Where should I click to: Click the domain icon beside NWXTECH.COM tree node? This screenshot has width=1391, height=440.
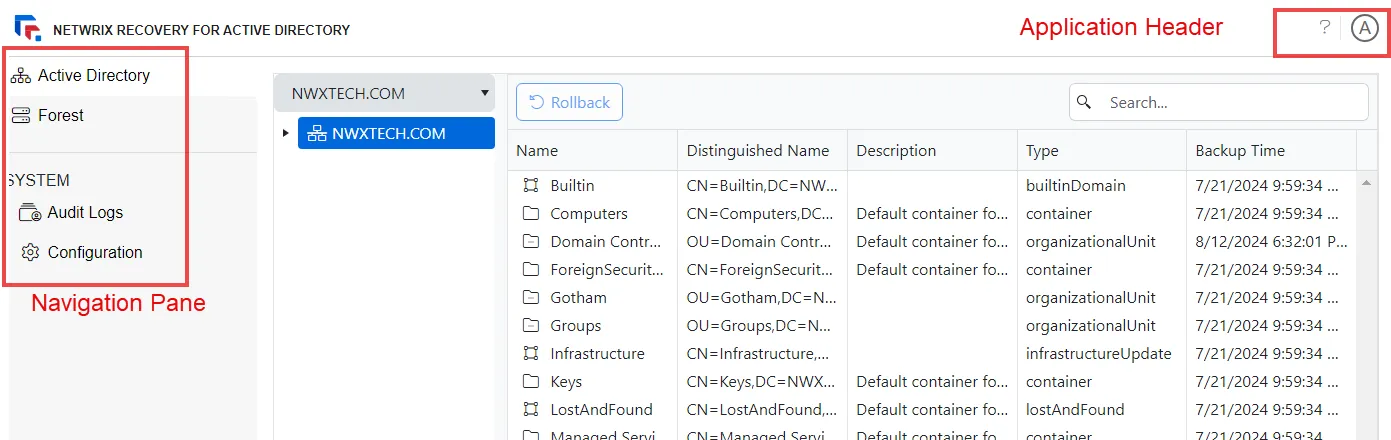[x=317, y=133]
